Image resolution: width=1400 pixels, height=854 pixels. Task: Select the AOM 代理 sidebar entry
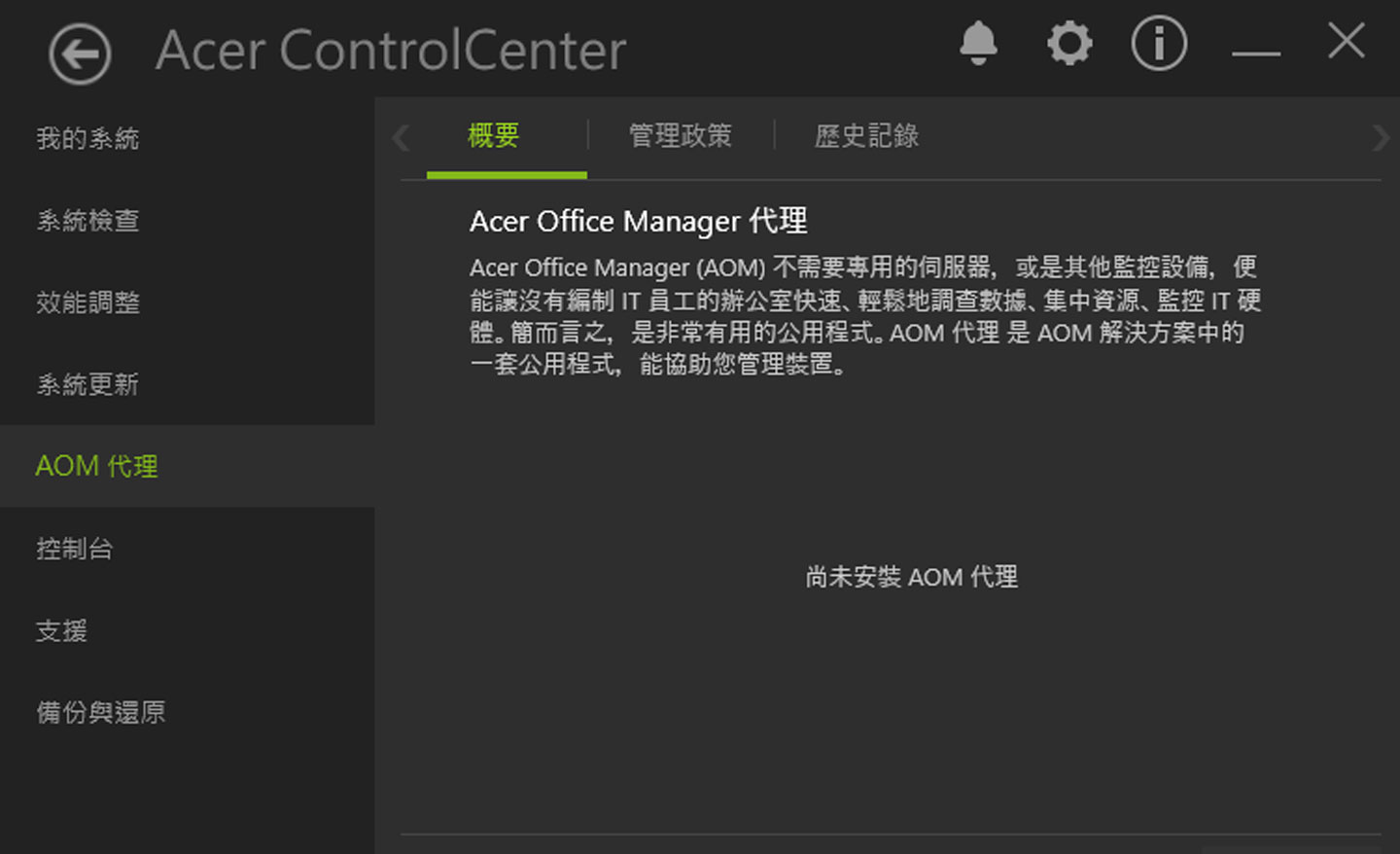[x=96, y=466]
